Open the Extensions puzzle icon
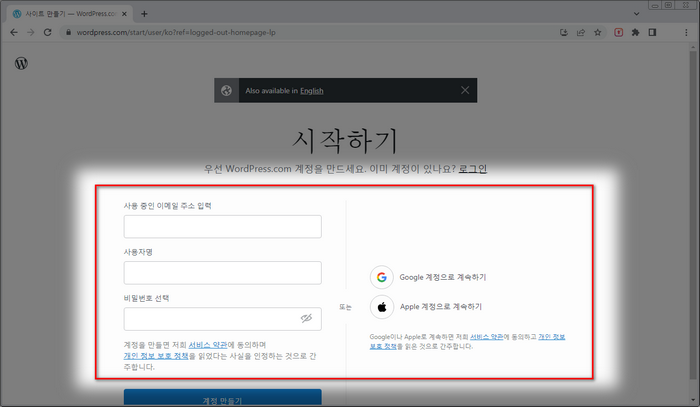The height and width of the screenshot is (407, 700). (x=635, y=32)
